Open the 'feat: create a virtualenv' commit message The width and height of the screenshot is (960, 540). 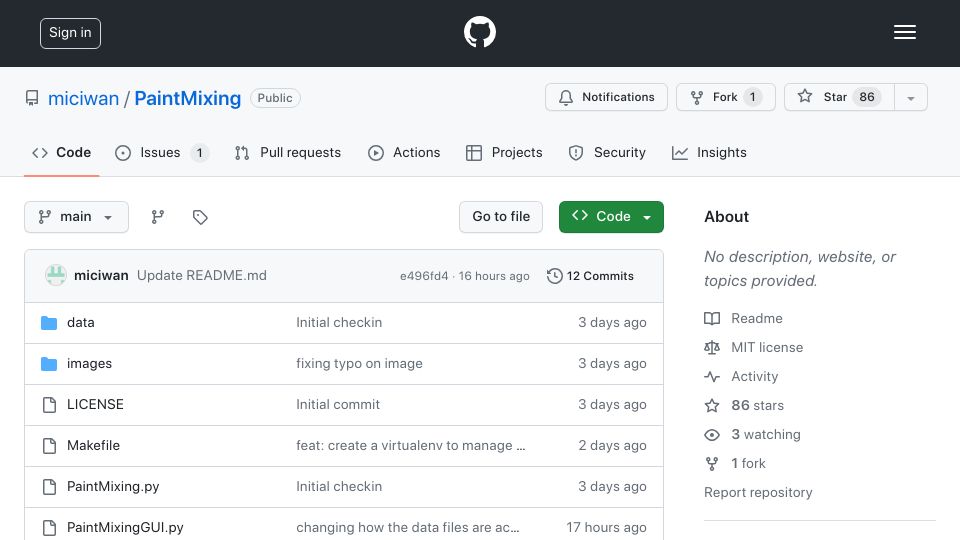411,446
